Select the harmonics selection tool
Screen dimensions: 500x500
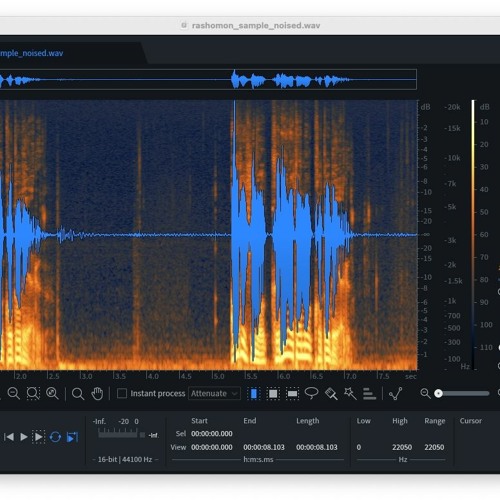click(x=369, y=394)
